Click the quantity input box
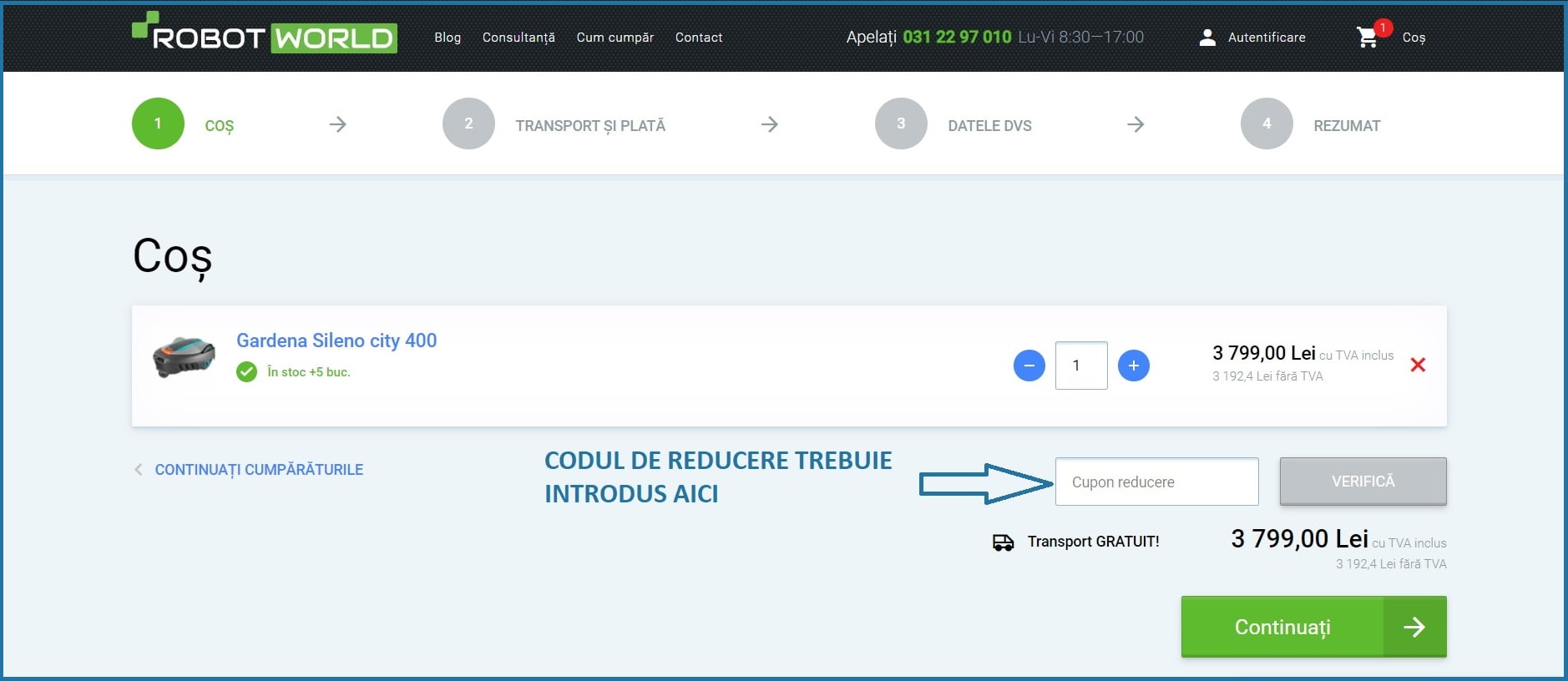 tap(1081, 366)
